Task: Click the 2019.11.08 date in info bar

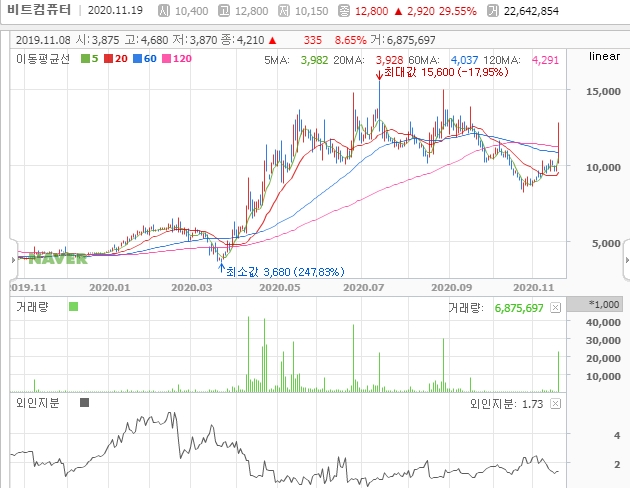Action: click(43, 40)
